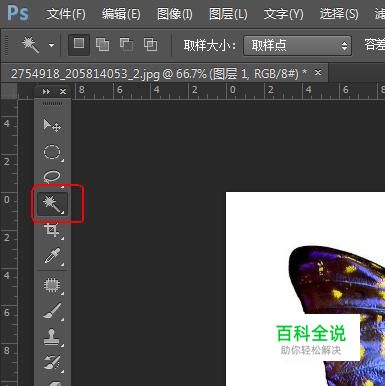The width and height of the screenshot is (385, 386).
Task: Open the 图像(I) menu
Action: (175, 14)
